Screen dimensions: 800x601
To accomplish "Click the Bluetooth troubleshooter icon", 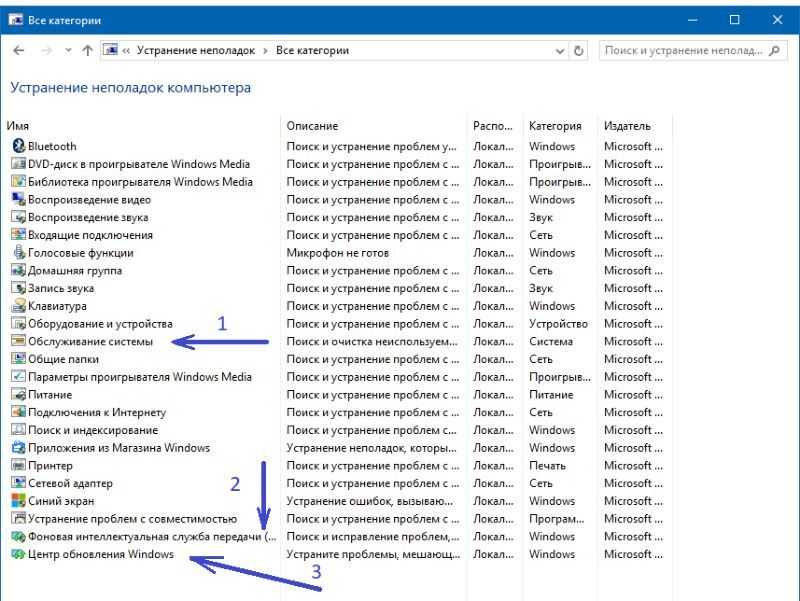I will [18, 146].
